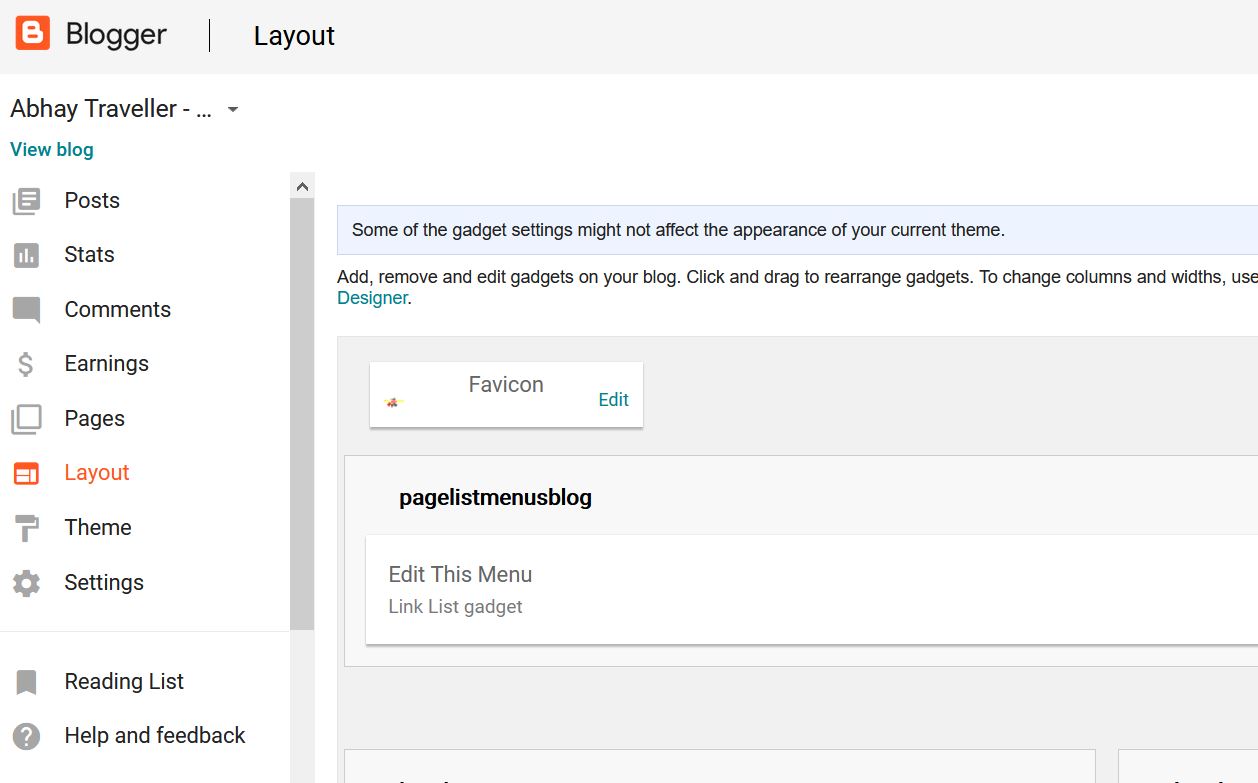Click the Favicon thumbnail image
The width and height of the screenshot is (1258, 783).
click(x=393, y=402)
